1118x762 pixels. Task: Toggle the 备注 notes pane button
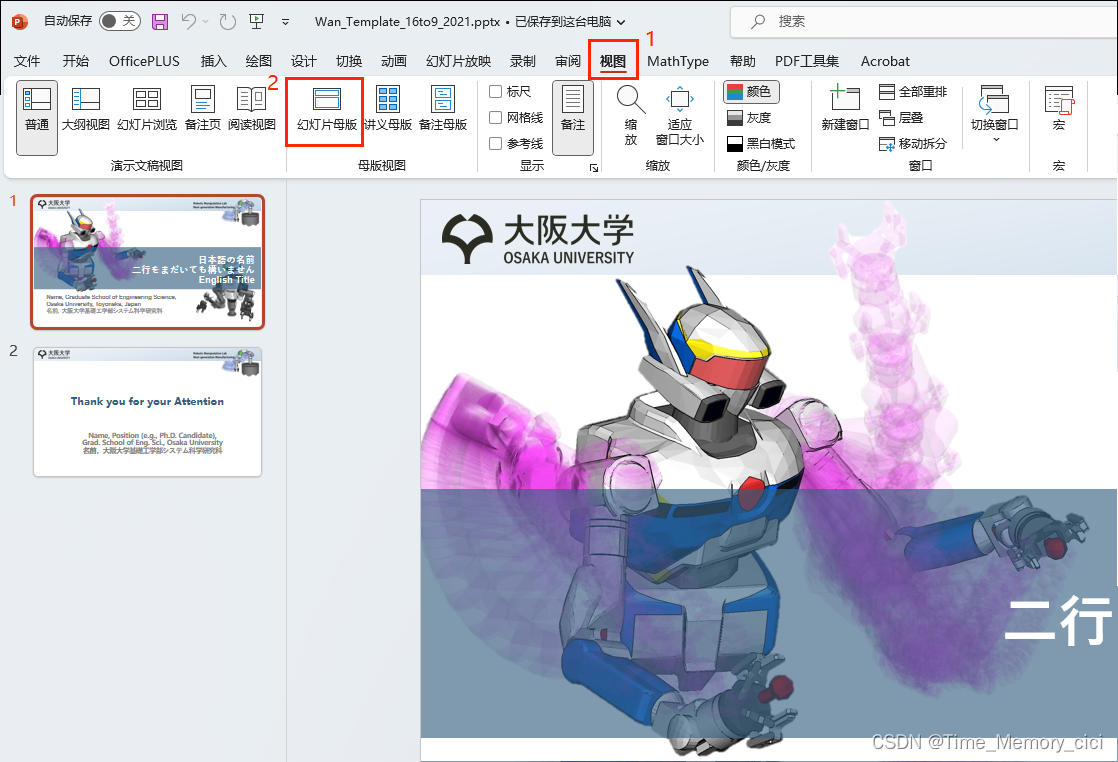(x=573, y=118)
